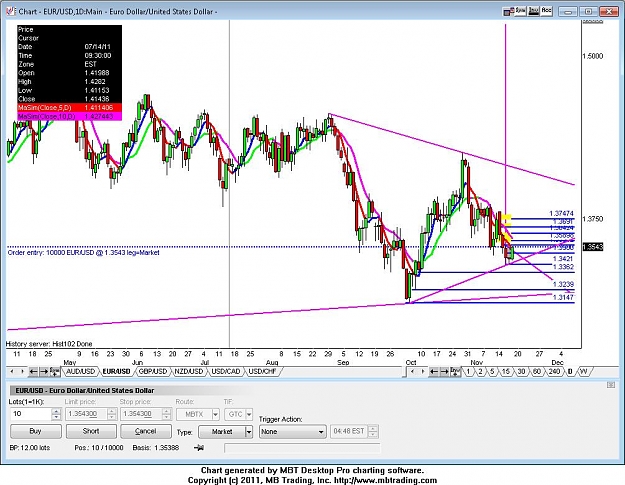This screenshot has height=485, width=625.
Task: Select the 15 minute timeframe tab
Action: (506, 372)
